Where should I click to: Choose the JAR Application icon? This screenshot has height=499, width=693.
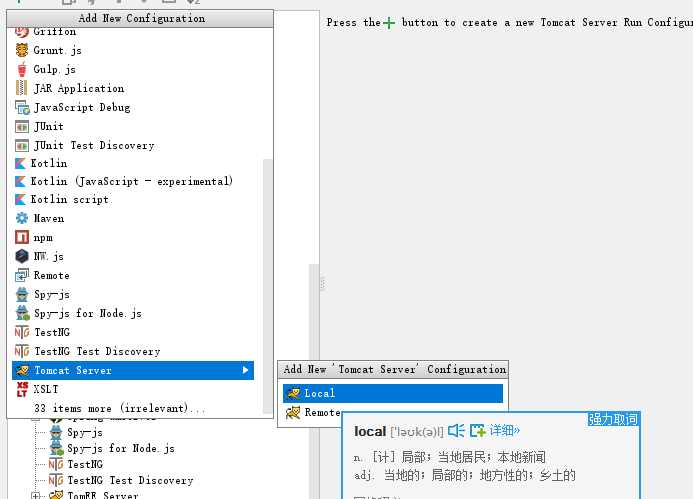pos(22,88)
